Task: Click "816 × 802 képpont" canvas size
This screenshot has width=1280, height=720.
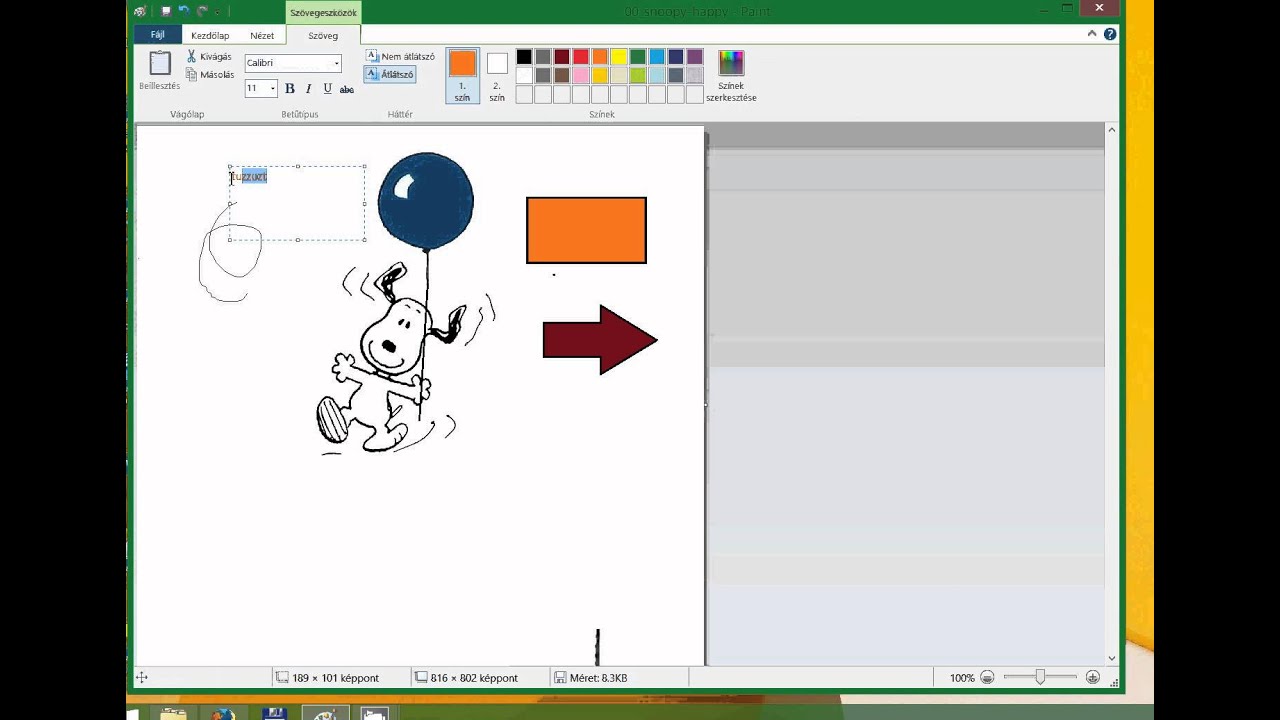Action: coord(474,678)
